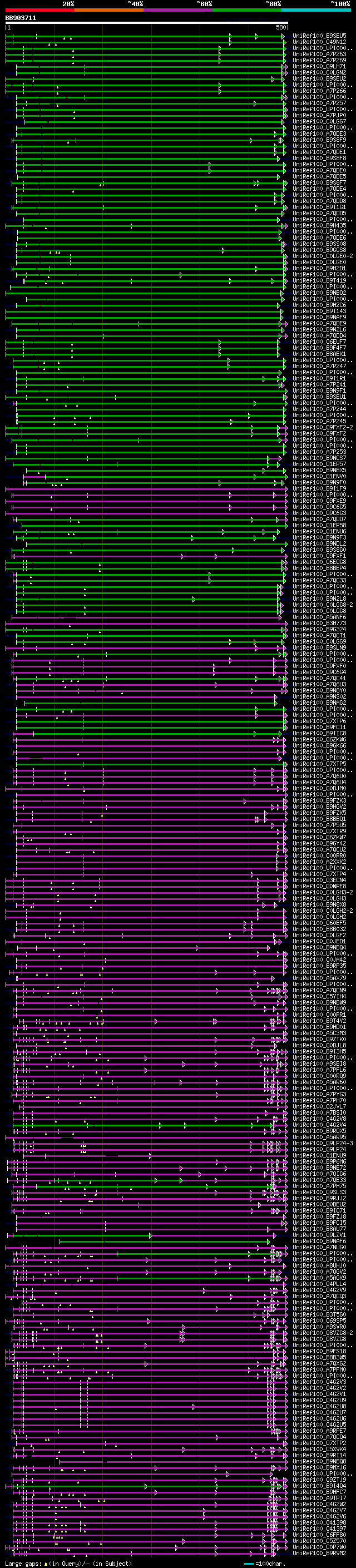Select hit label UniRef100_B9SLN9
Screen dimensions: 356x1568
pyautogui.click(x=319, y=647)
